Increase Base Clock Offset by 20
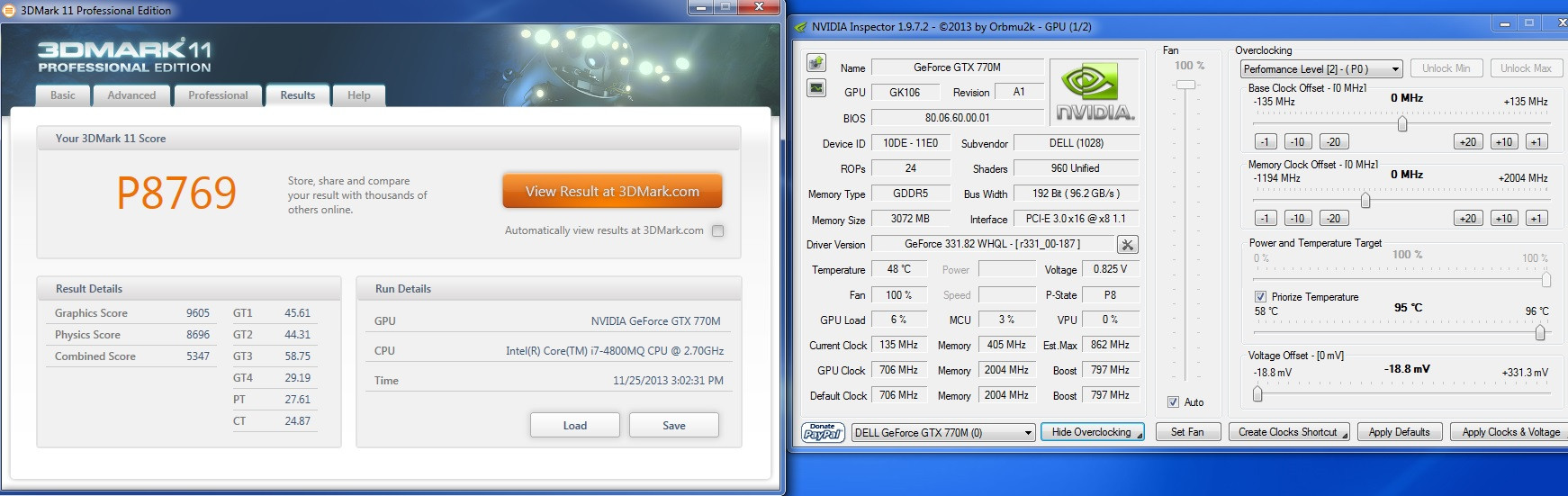Screen dimensions: 1568x496 [1468, 141]
